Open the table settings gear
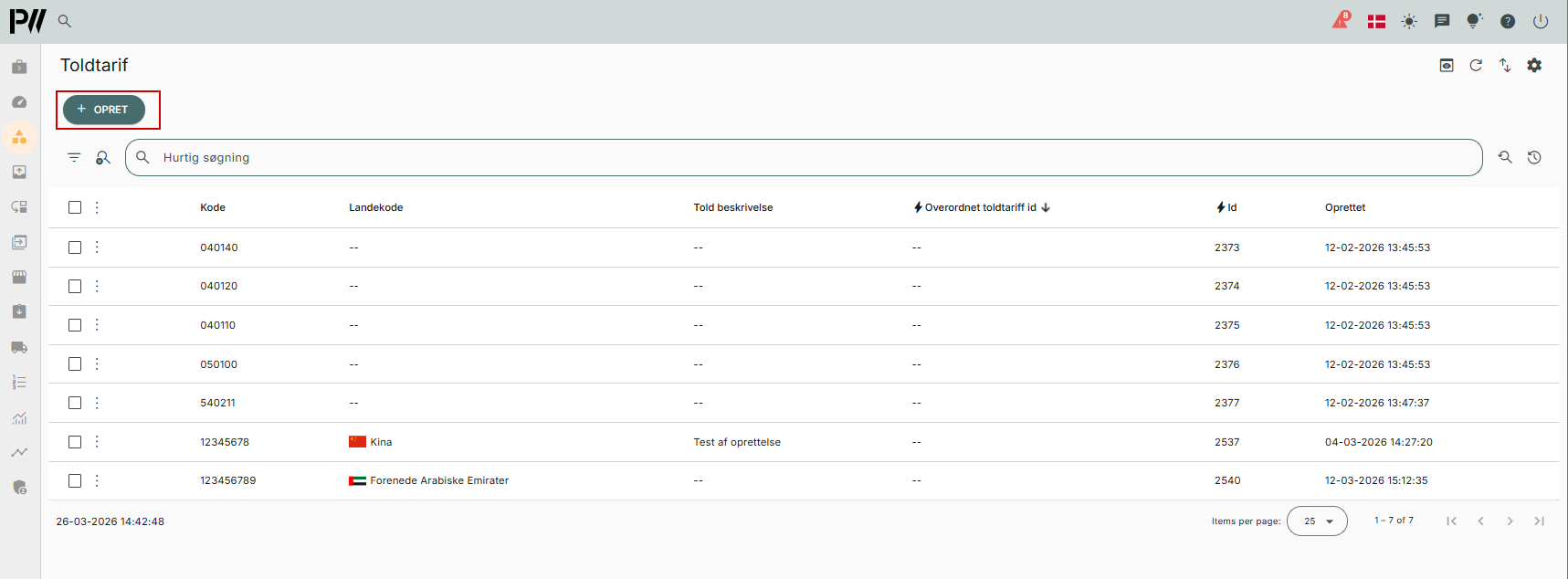Viewport: 1568px width, 579px height. pos(1534,65)
